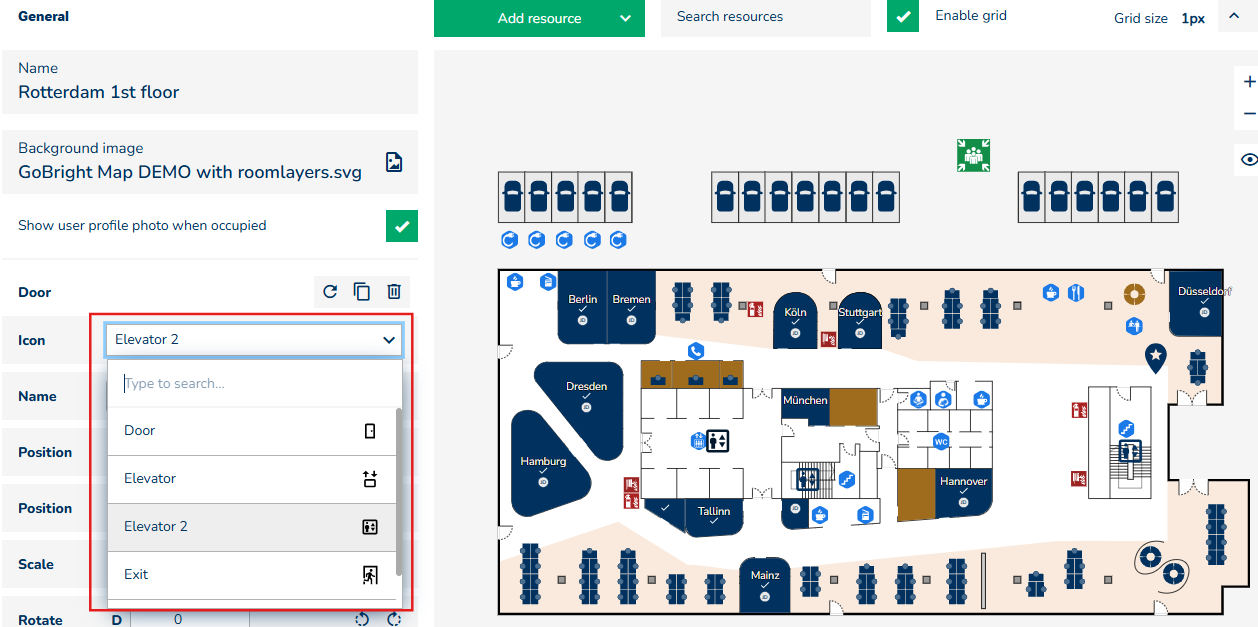This screenshot has height=627, width=1258.
Task: Click the green emergency assembly point icon
Action: [x=972, y=155]
